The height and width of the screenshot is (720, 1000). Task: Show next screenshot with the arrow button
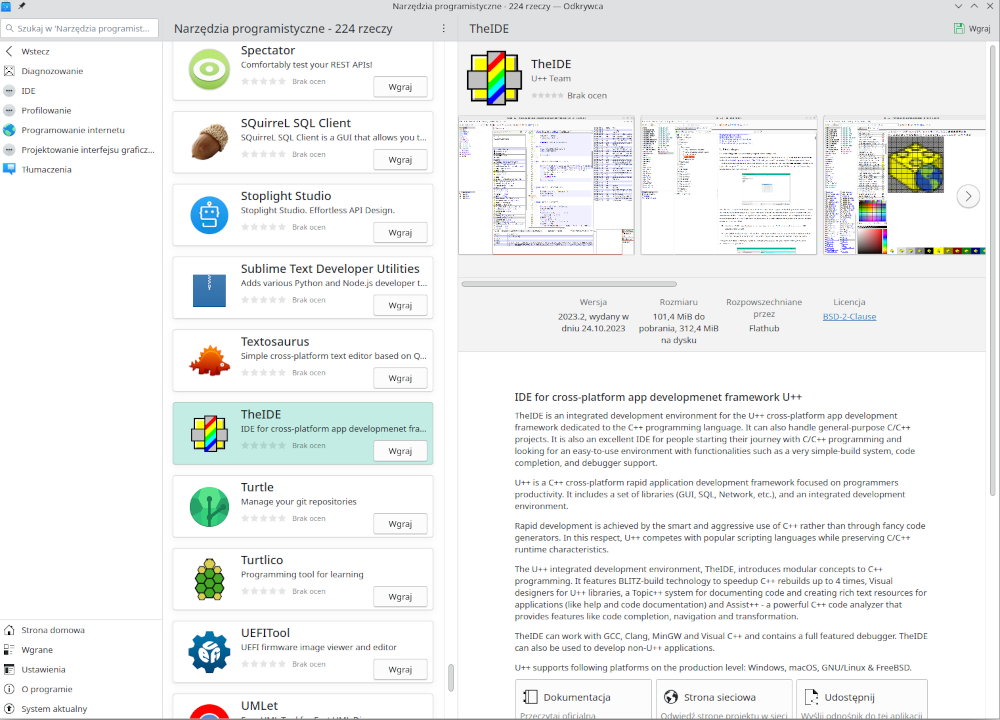pos(967,196)
